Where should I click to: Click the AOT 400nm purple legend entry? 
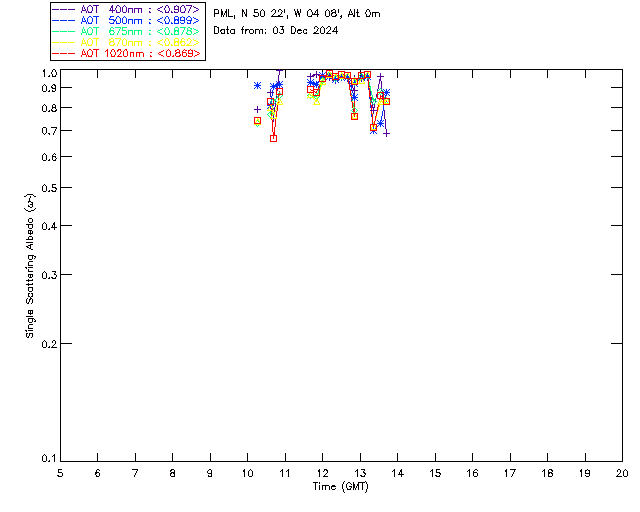click(126, 9)
